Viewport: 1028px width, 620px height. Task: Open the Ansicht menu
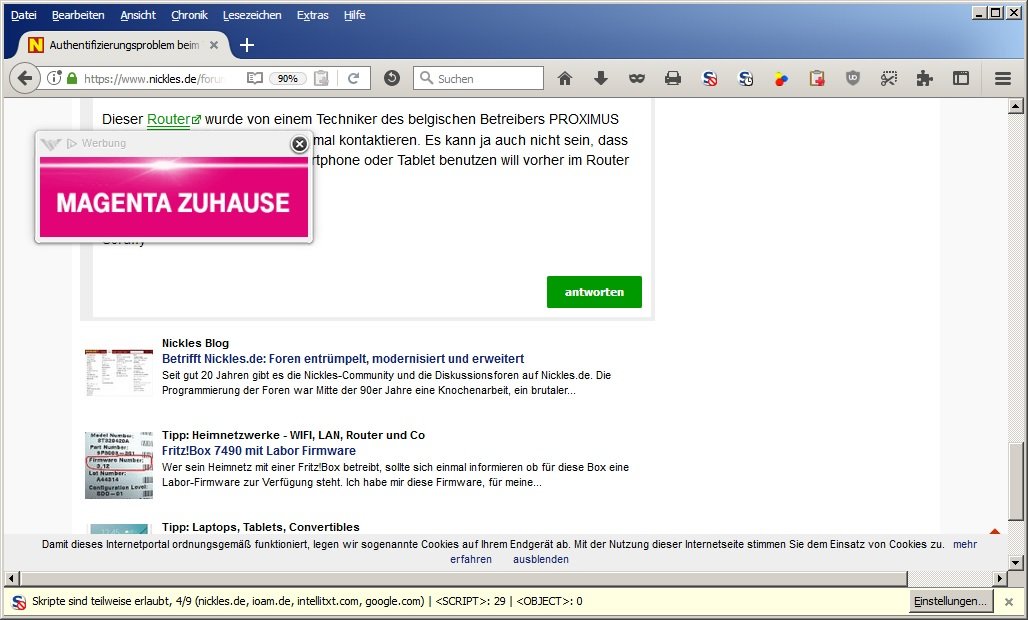click(x=138, y=15)
